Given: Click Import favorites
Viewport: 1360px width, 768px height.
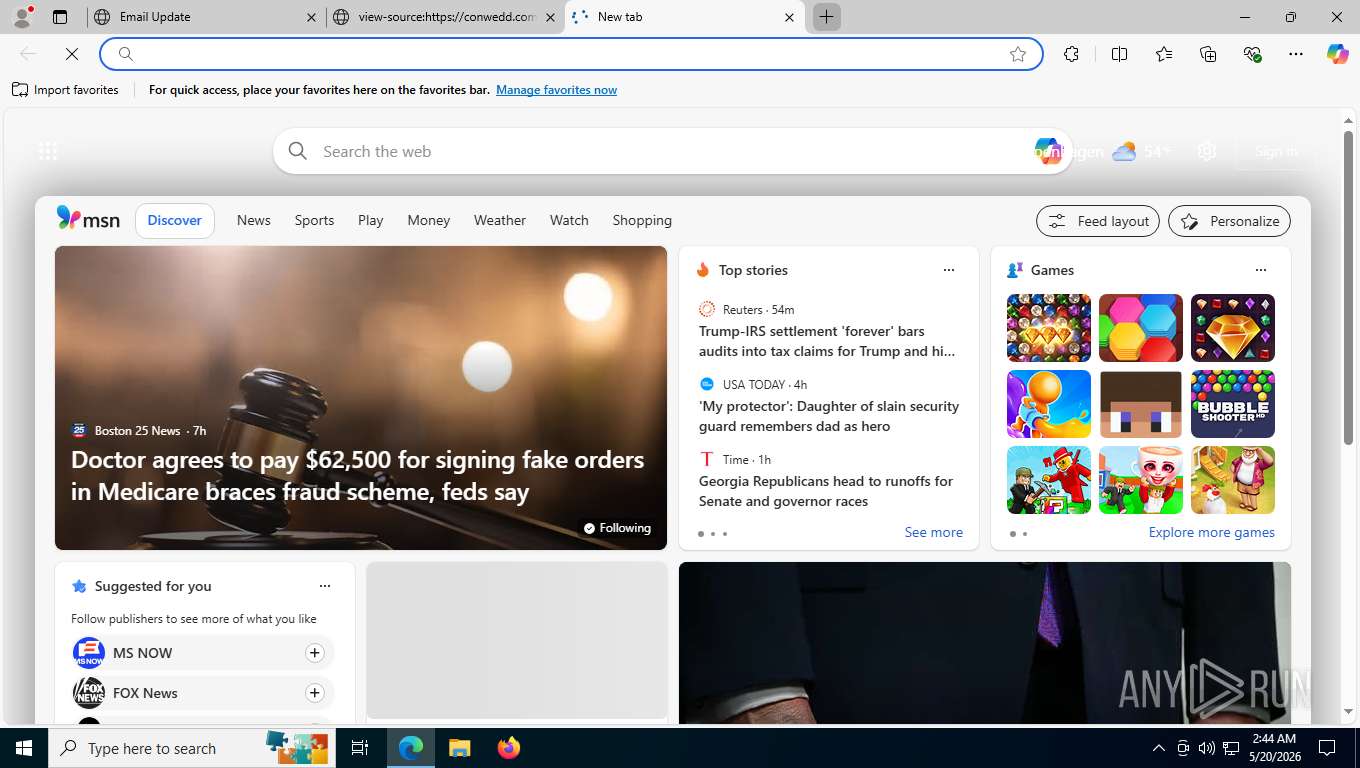Looking at the screenshot, I should 65,90.
